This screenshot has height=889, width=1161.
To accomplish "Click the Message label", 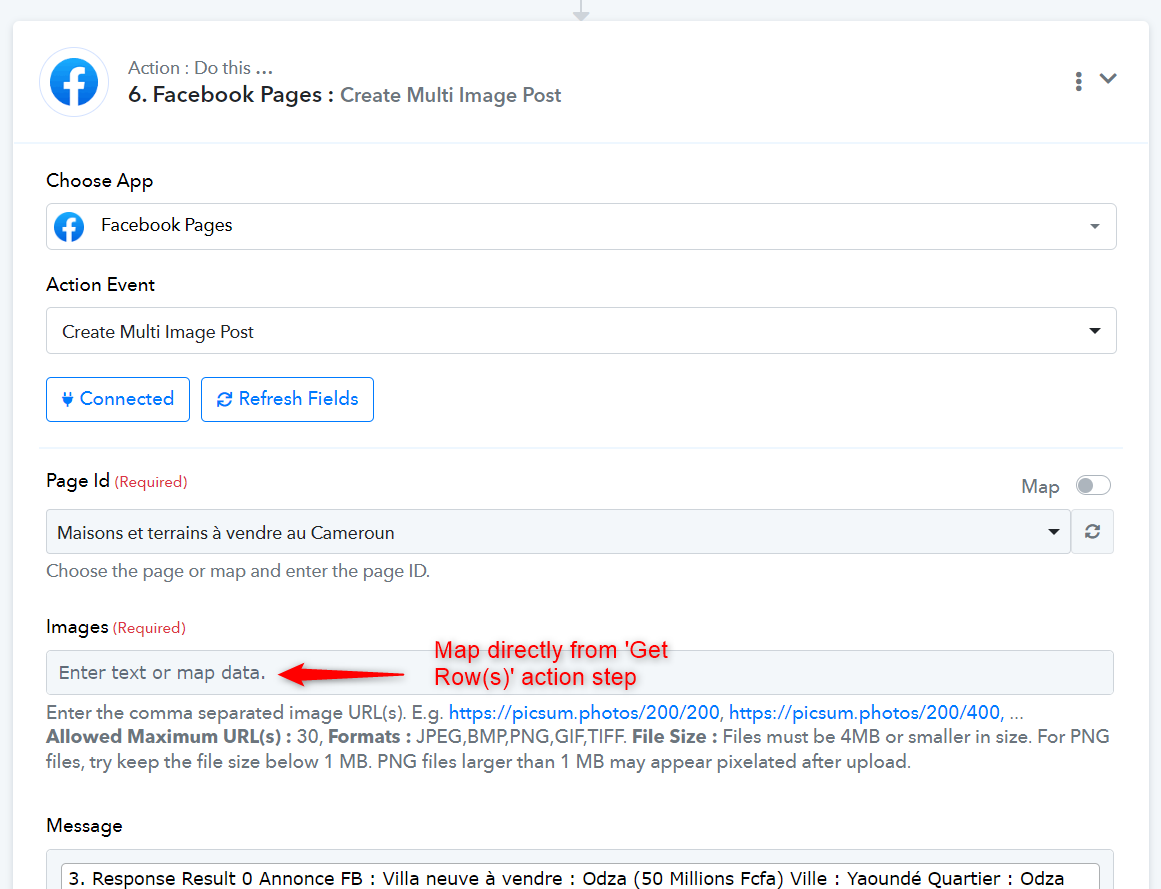I will (x=84, y=826).
